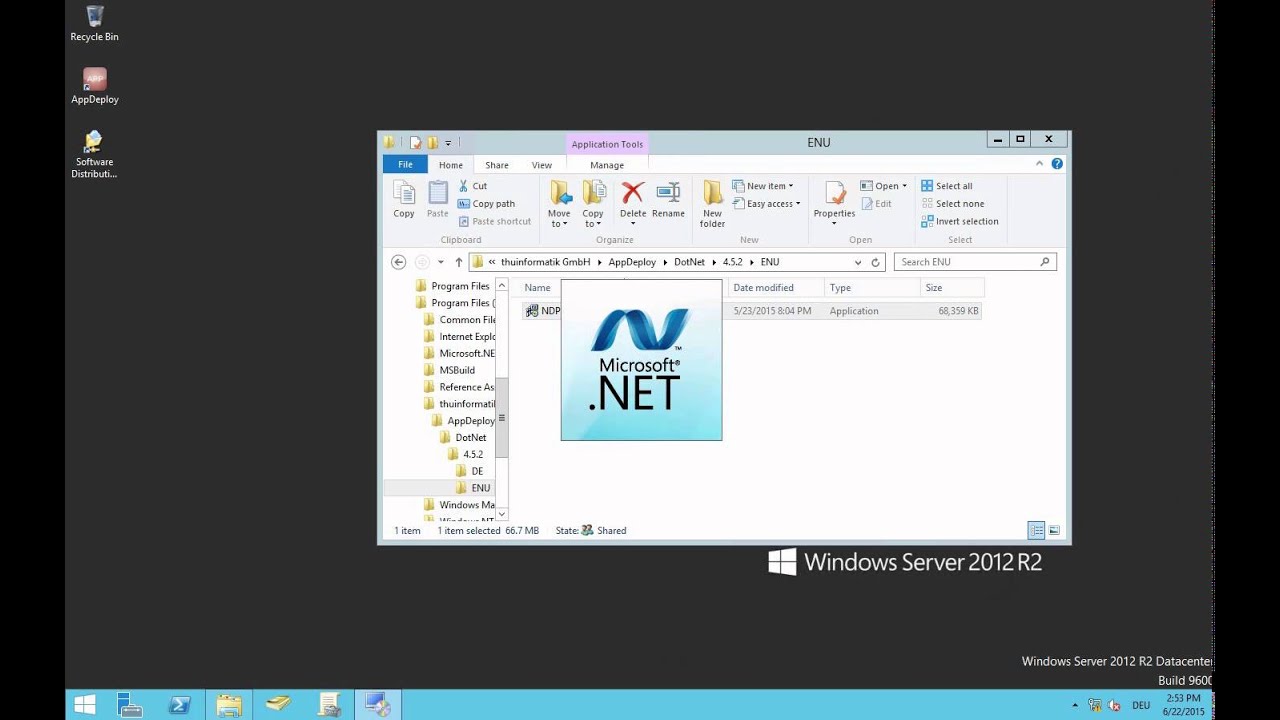Screen dimensions: 1280x720
Task: Delete the selected file with red X
Action: [x=633, y=204]
